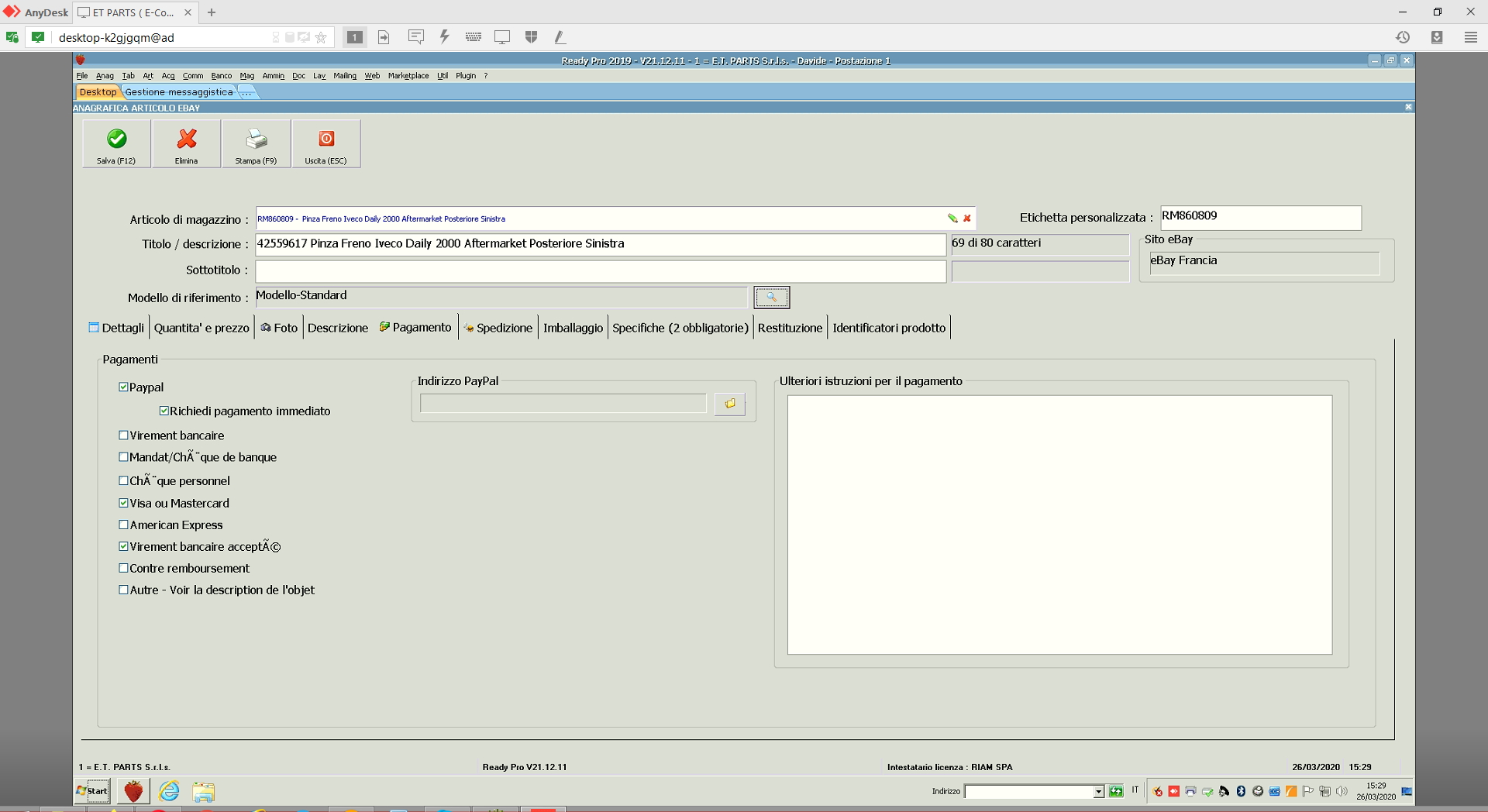Open the Plugin menu
Viewport: 1488px width, 812px height.
point(466,76)
